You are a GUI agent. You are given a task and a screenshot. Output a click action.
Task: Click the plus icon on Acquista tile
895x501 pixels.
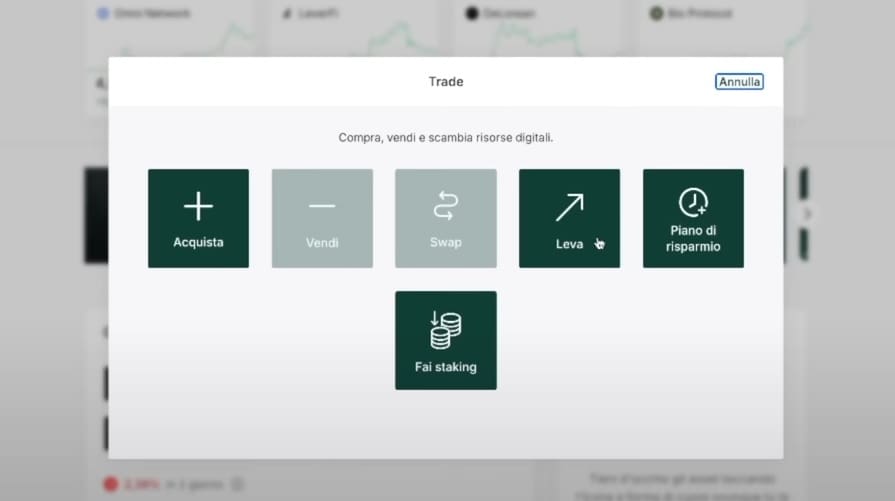click(198, 207)
